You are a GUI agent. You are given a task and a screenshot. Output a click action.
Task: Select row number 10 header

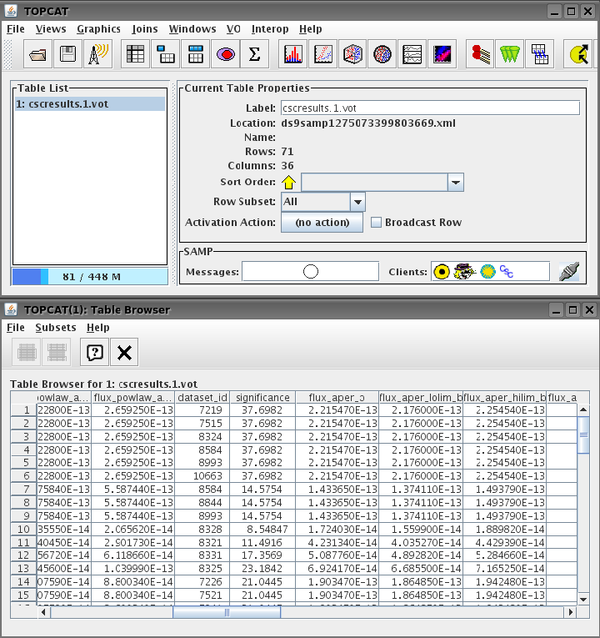click(24, 529)
